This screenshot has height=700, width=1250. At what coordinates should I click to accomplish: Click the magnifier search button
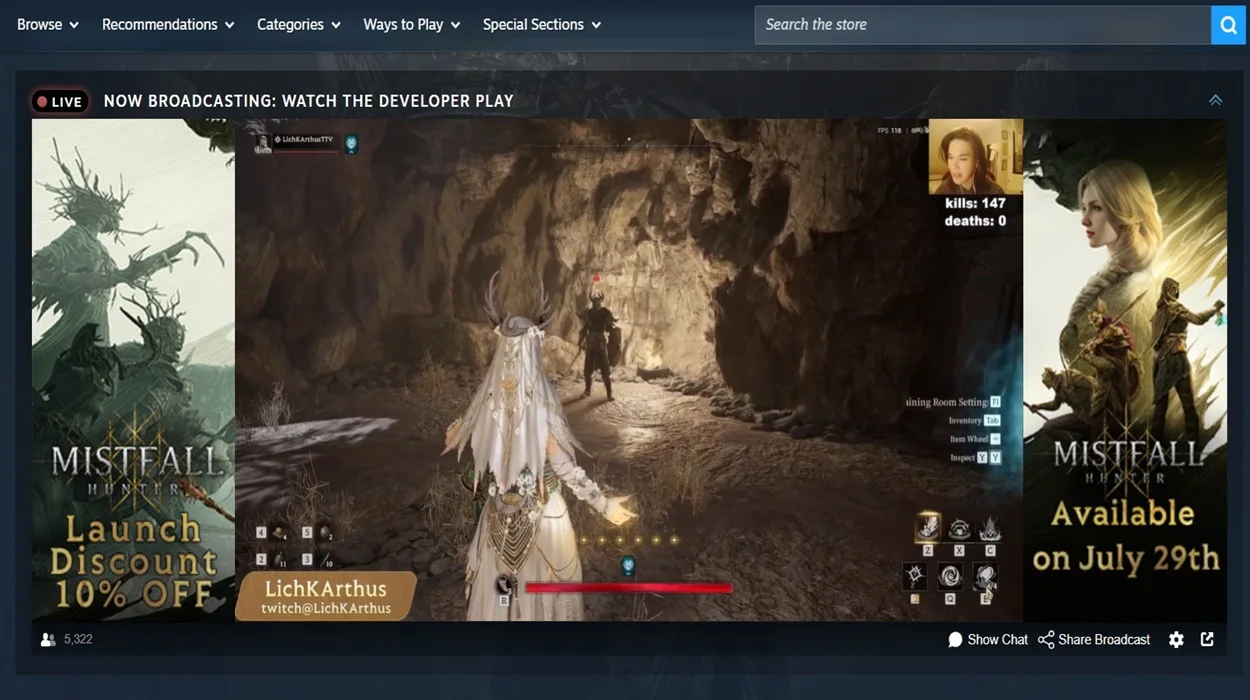(x=1228, y=25)
